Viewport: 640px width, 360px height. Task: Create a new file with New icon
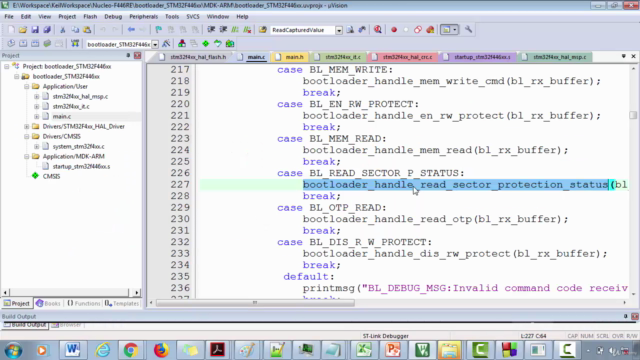coord(11,30)
